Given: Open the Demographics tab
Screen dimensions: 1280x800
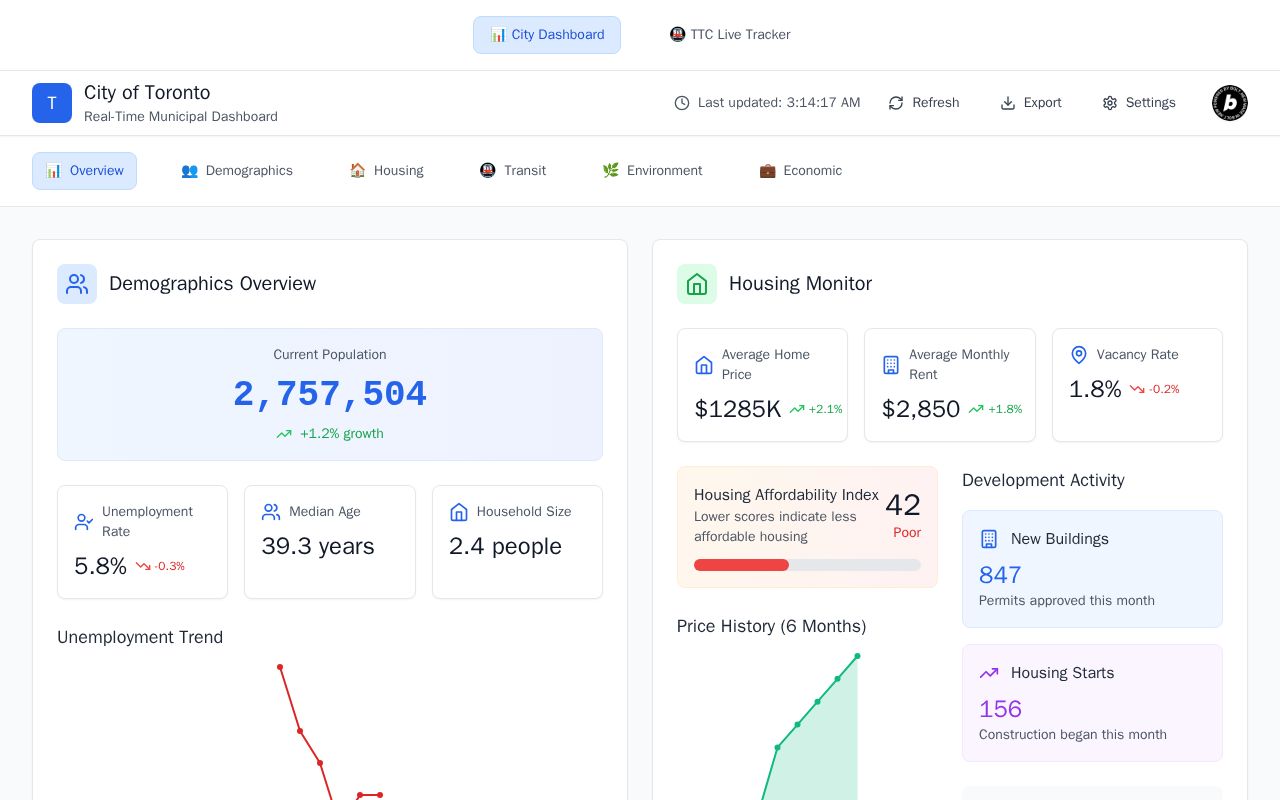Looking at the screenshot, I should pos(237,171).
